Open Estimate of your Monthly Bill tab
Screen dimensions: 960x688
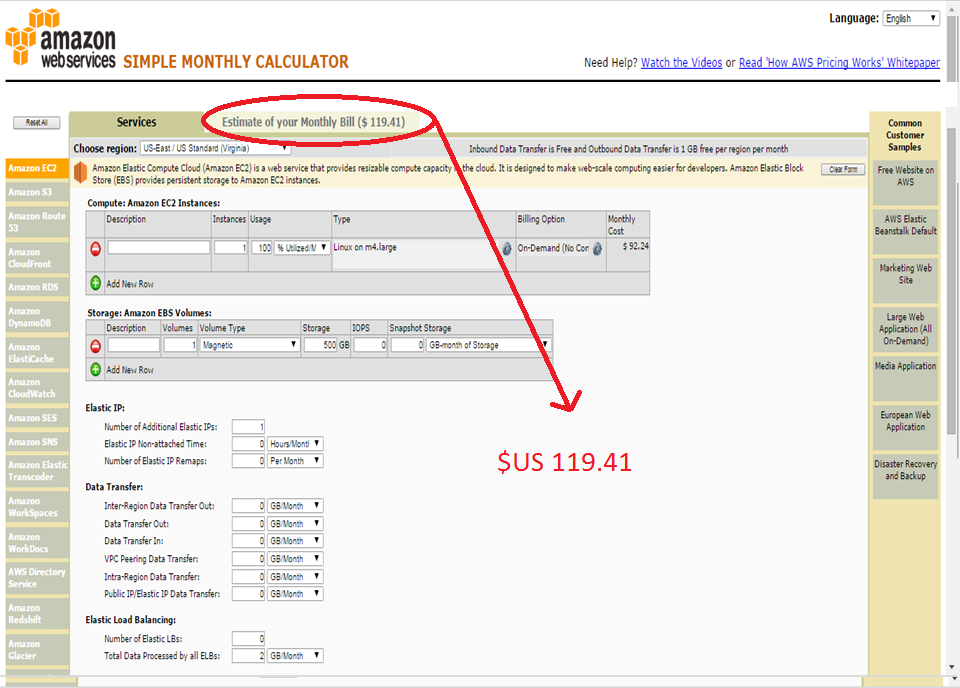tap(313, 122)
